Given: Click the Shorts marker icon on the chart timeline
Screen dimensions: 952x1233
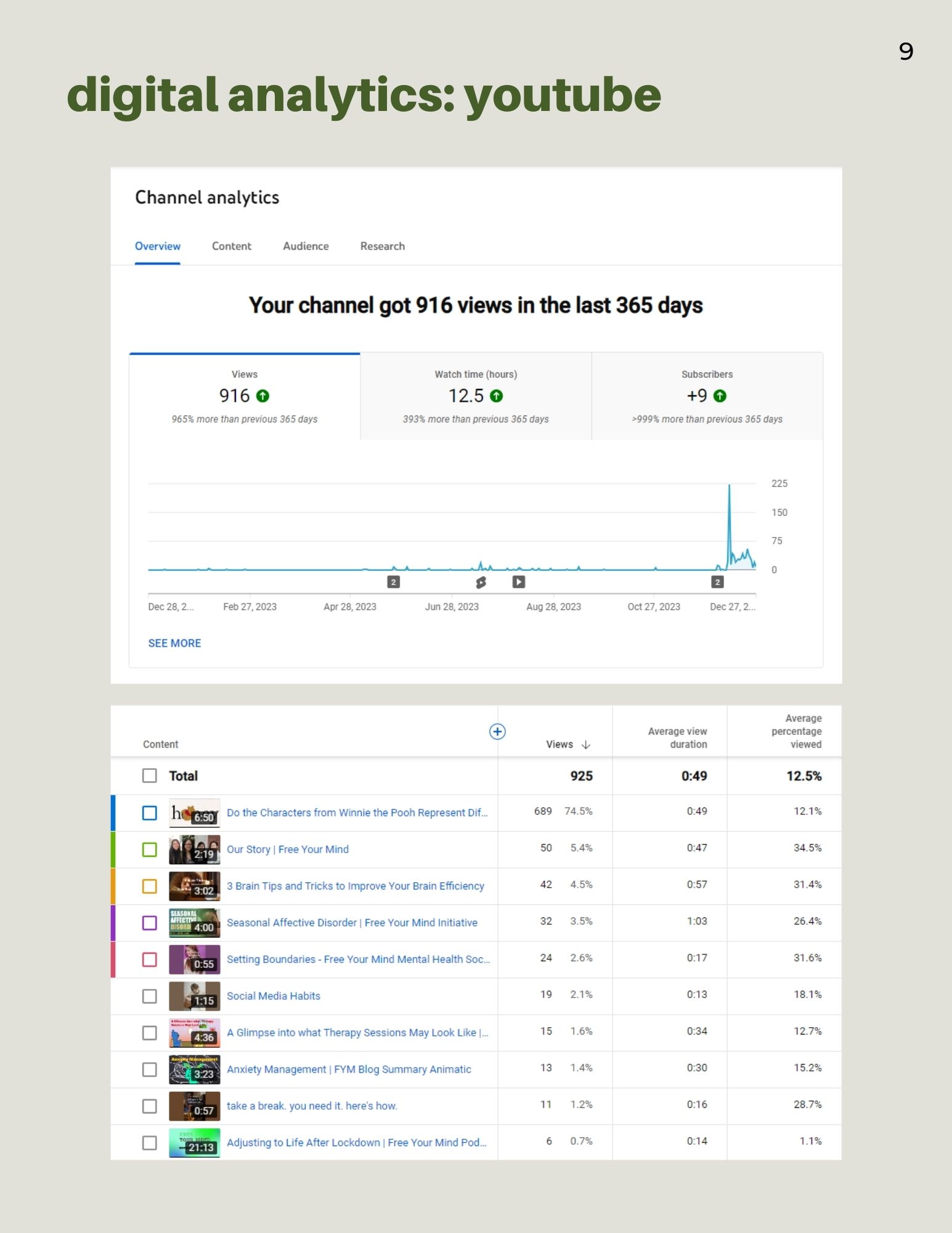Looking at the screenshot, I should [481, 582].
